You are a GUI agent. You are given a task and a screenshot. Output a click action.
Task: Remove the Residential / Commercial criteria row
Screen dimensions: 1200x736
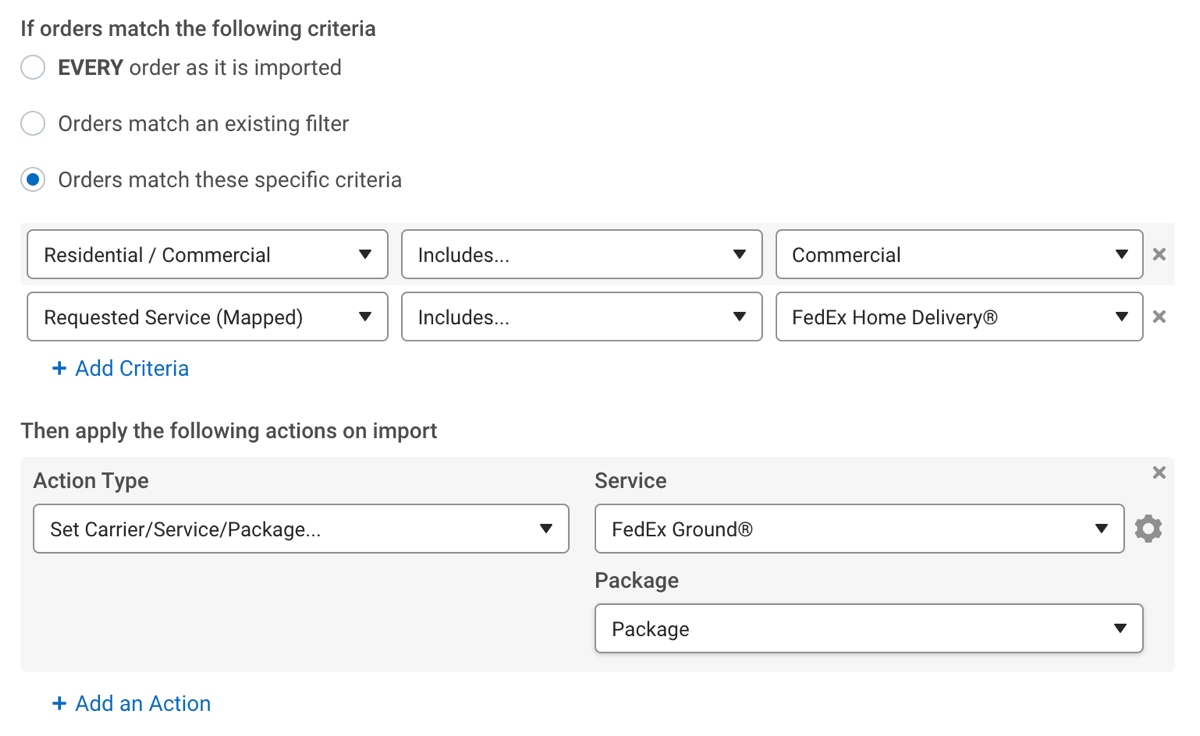1159,254
